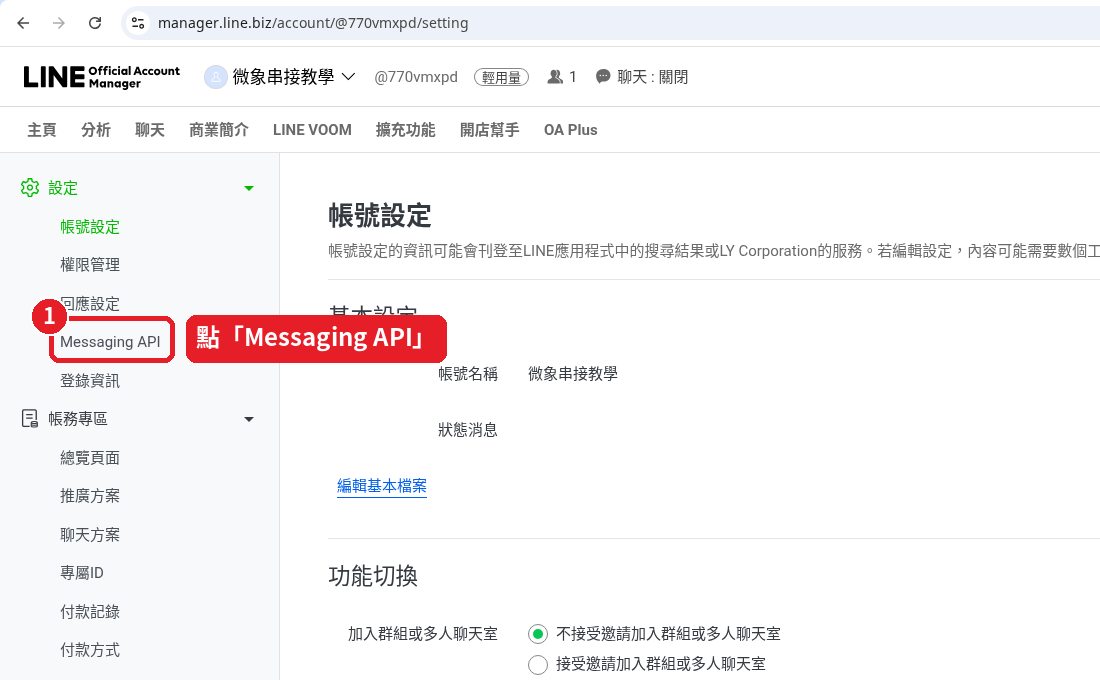Select 登錄資訊 in the sidebar
The image size is (1100, 680).
[90, 380]
